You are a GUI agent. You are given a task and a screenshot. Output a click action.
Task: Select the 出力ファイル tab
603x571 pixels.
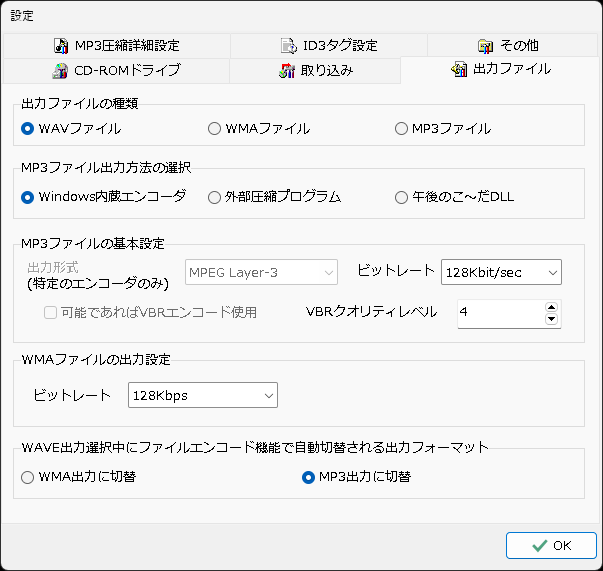(x=500, y=69)
